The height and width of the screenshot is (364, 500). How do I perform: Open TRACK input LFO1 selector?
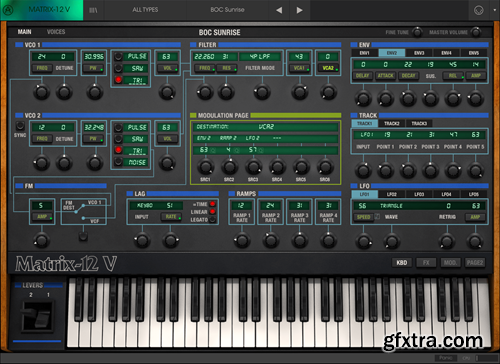point(367,135)
